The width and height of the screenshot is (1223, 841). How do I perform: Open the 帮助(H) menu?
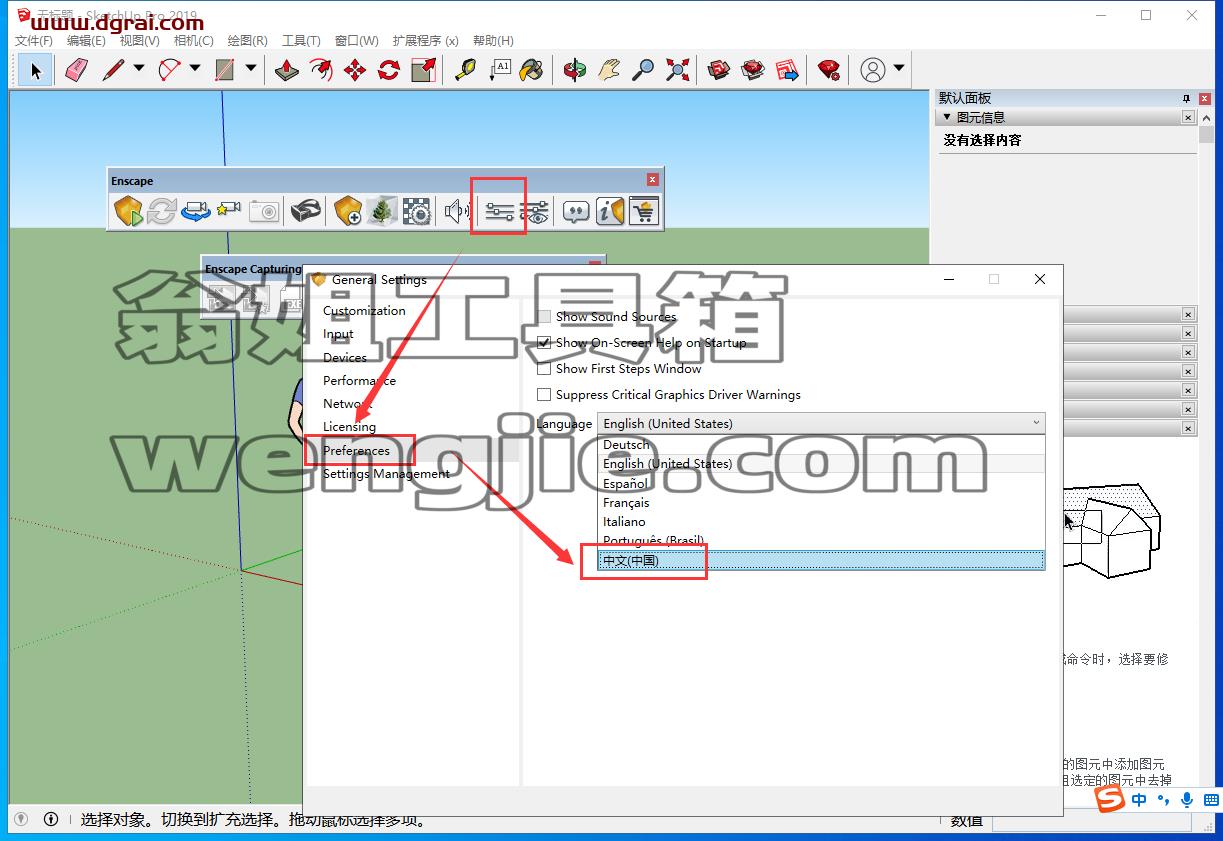493,41
